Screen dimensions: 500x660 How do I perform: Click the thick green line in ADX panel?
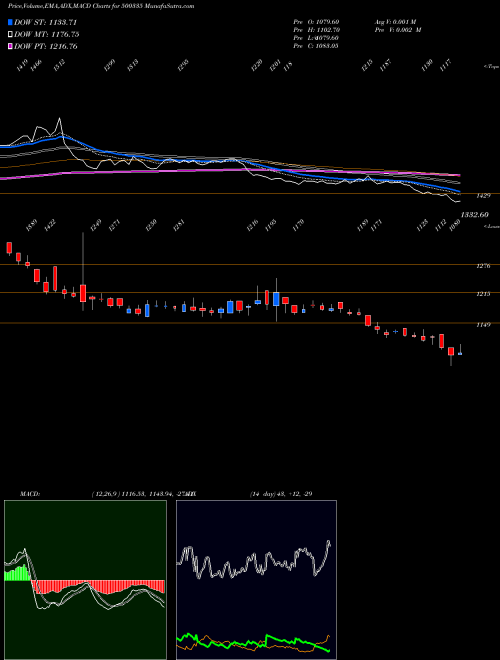pos(253,642)
